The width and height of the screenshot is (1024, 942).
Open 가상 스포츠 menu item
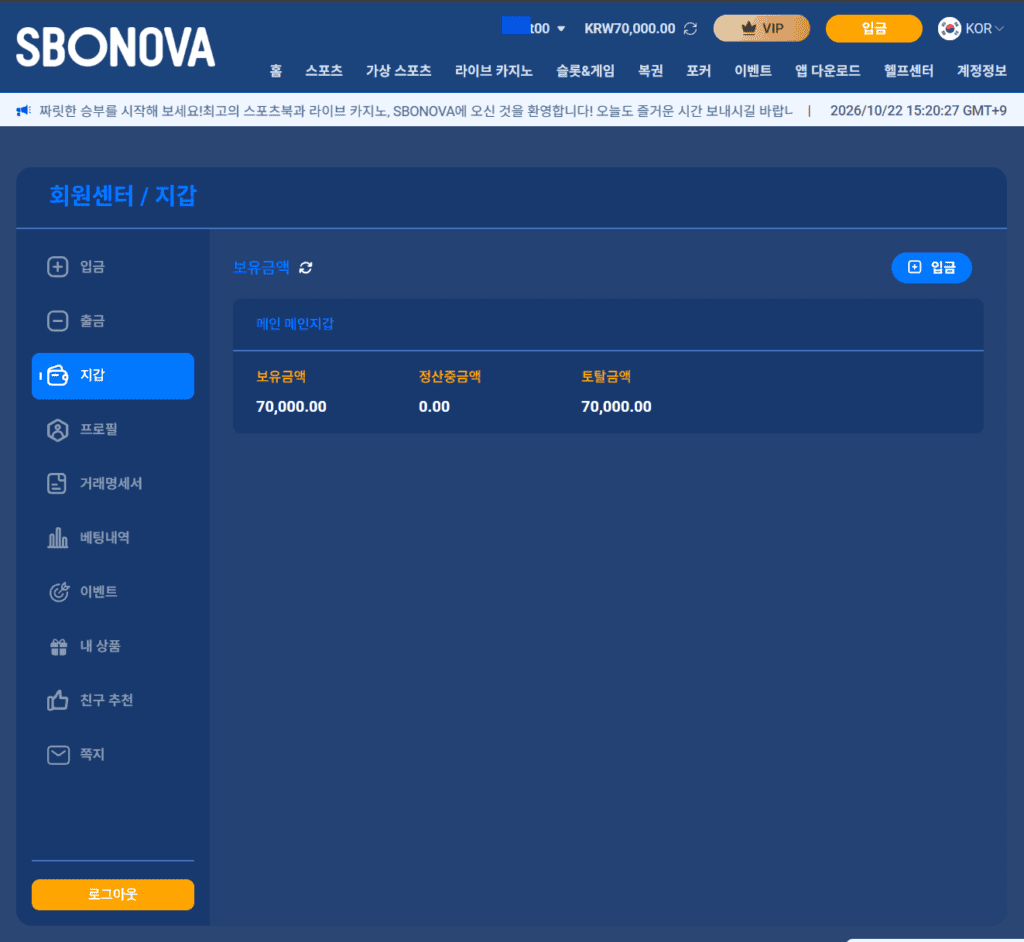(x=399, y=71)
